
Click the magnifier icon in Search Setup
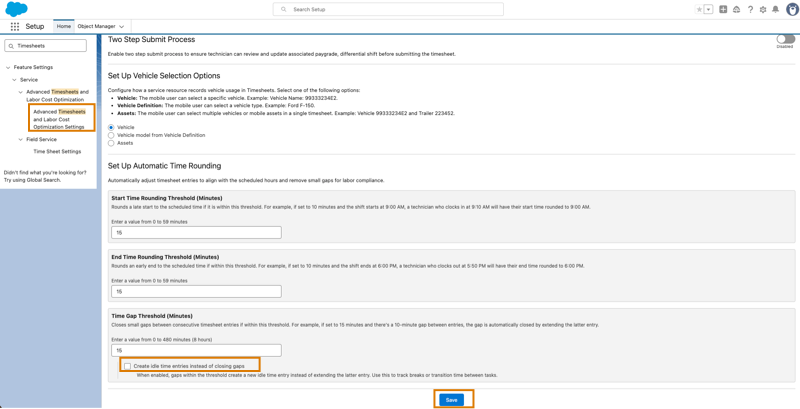[x=284, y=9]
